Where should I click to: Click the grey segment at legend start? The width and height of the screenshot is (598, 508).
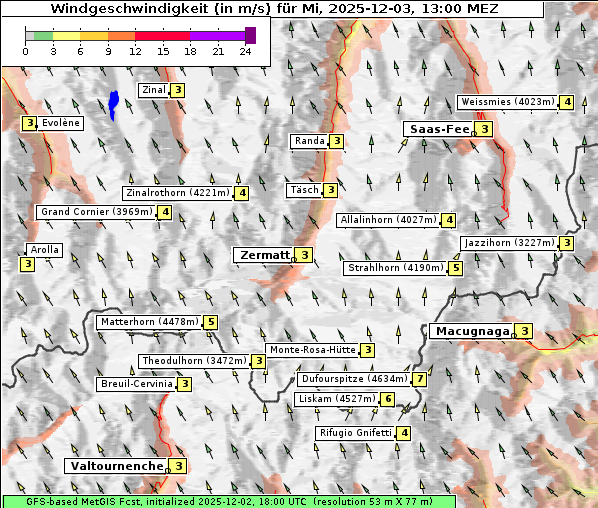[x=30, y=36]
